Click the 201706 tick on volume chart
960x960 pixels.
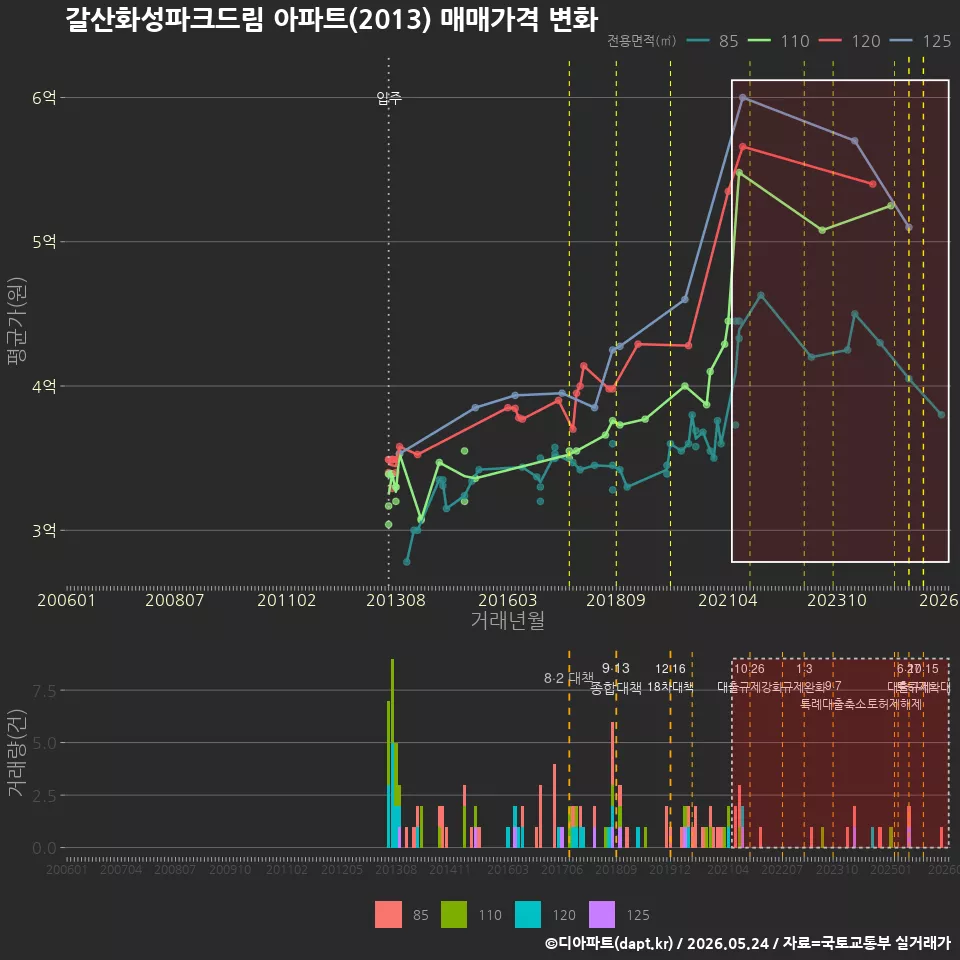pyautogui.click(x=562, y=869)
